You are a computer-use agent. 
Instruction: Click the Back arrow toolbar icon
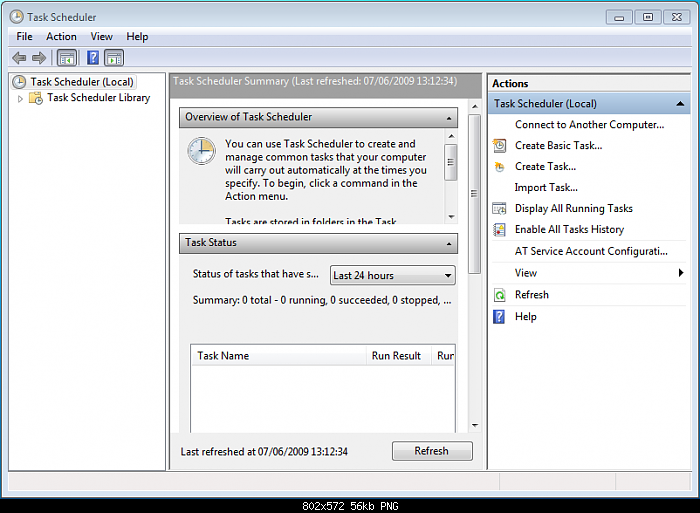pos(19,58)
